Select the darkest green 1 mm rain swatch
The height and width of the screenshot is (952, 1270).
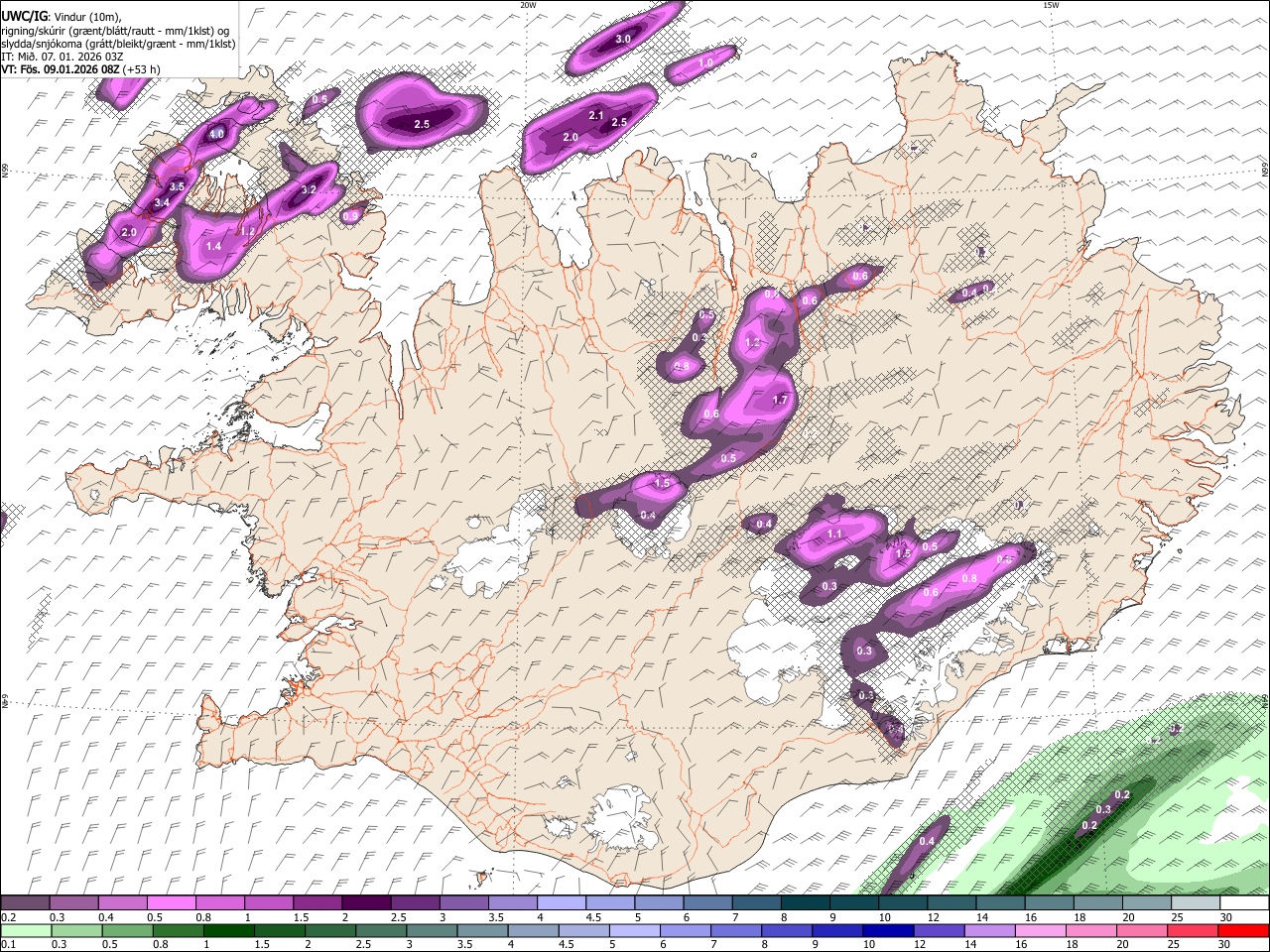pos(229,931)
